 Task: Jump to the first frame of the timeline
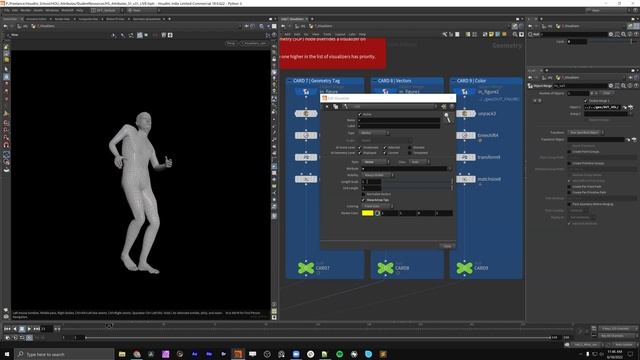(7, 329)
